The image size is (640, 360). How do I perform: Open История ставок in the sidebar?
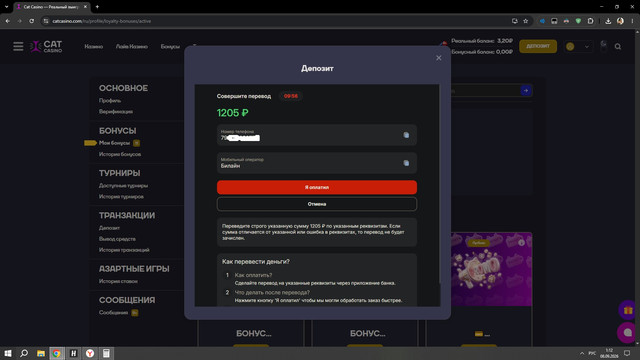pyautogui.click(x=118, y=281)
